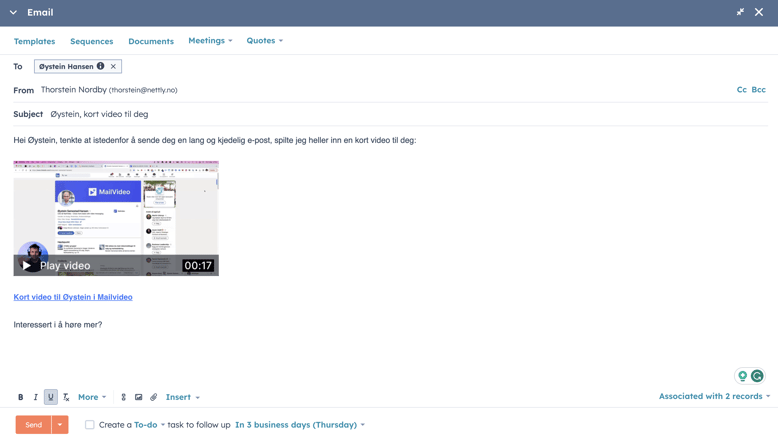Toggle bold formatting
Image resolution: width=778 pixels, height=440 pixels.
[x=20, y=397]
